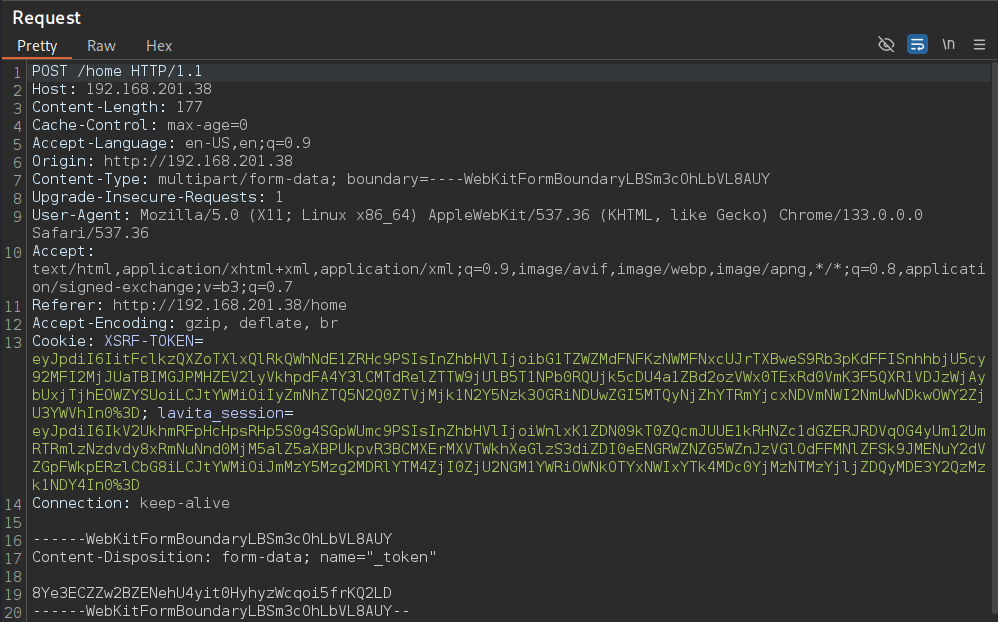The height and width of the screenshot is (622, 998).
Task: Switch to the Hex tab
Action: (x=159, y=46)
